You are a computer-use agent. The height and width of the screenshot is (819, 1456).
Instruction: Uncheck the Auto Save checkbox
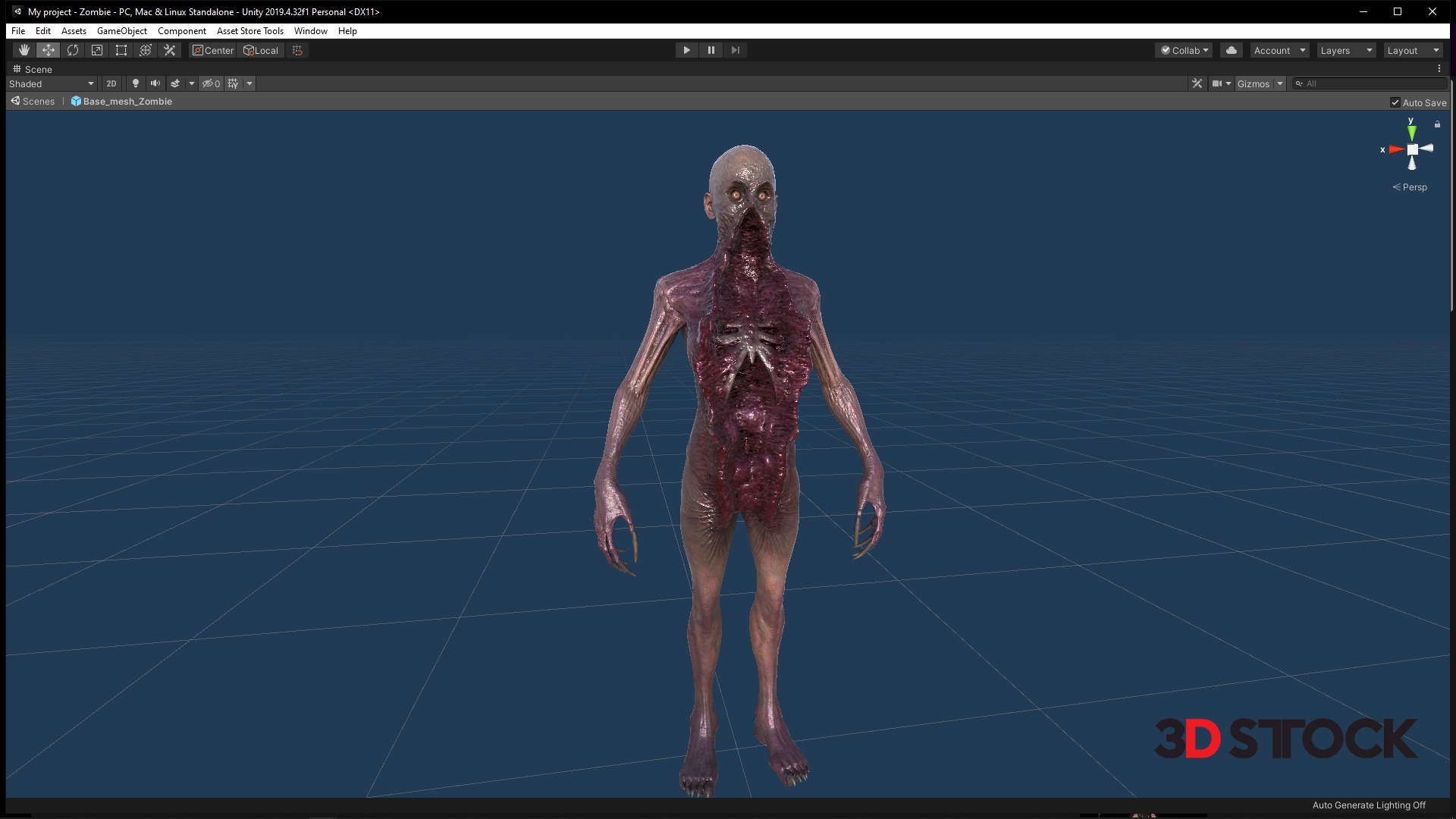pyautogui.click(x=1395, y=102)
